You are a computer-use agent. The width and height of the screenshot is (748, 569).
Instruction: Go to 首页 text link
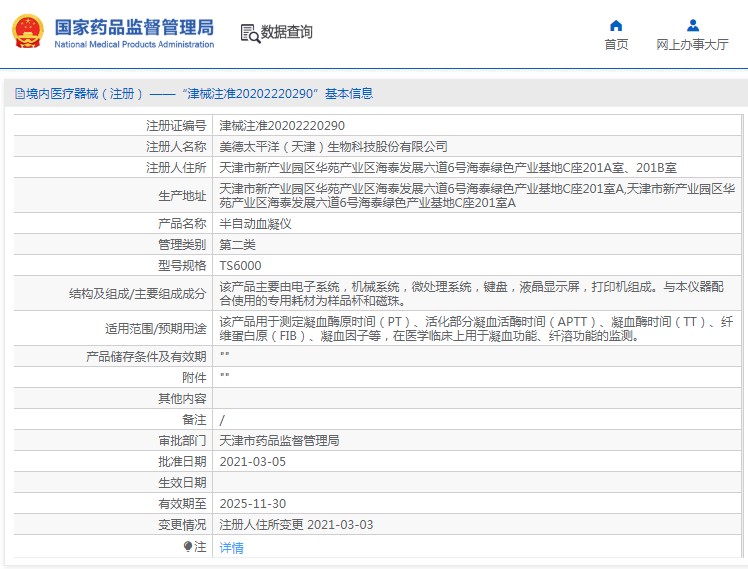616,44
